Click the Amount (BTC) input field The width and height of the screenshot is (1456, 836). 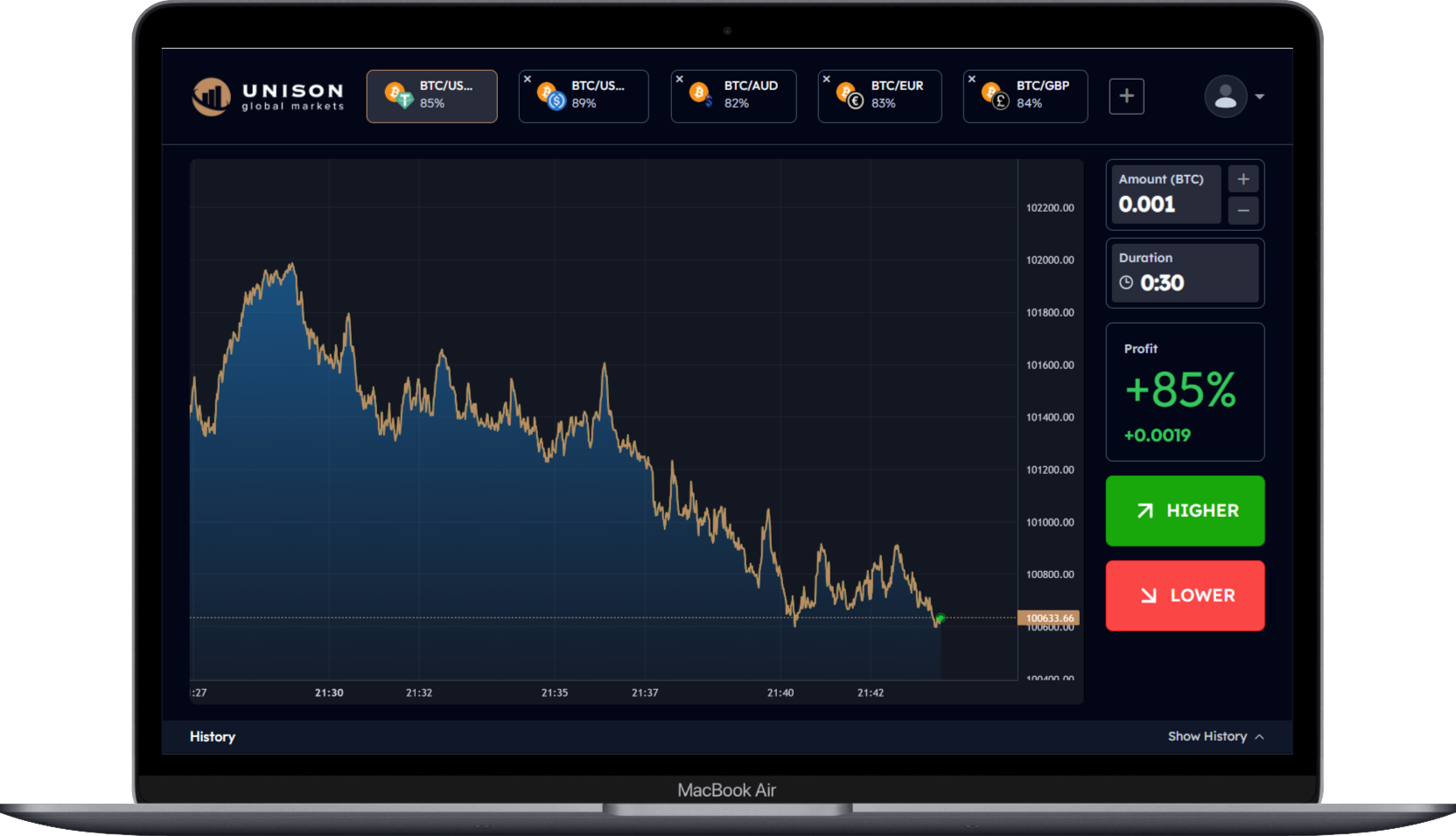(1165, 195)
